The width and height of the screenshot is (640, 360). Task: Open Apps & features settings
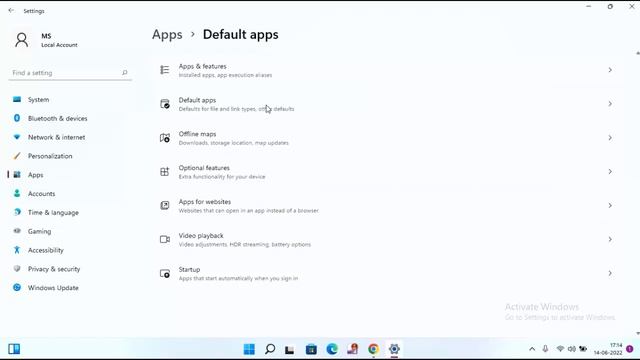387,70
